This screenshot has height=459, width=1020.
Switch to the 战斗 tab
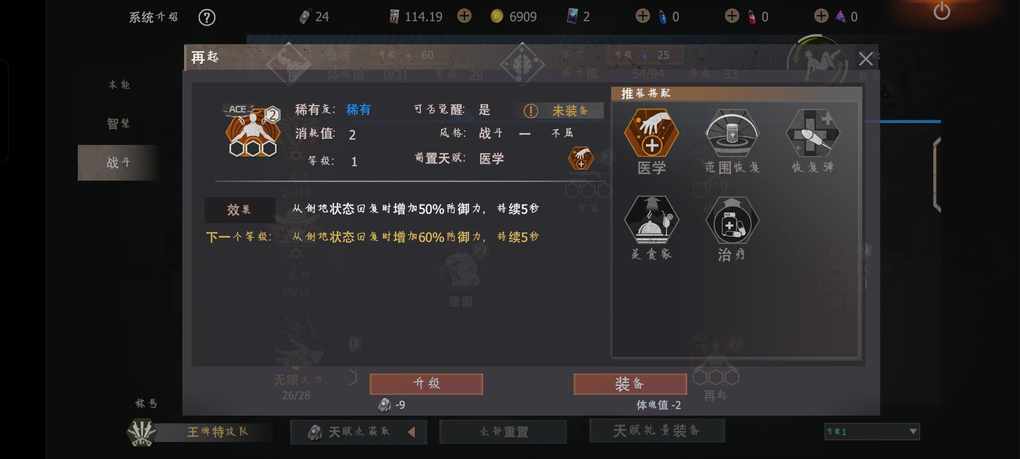click(118, 163)
